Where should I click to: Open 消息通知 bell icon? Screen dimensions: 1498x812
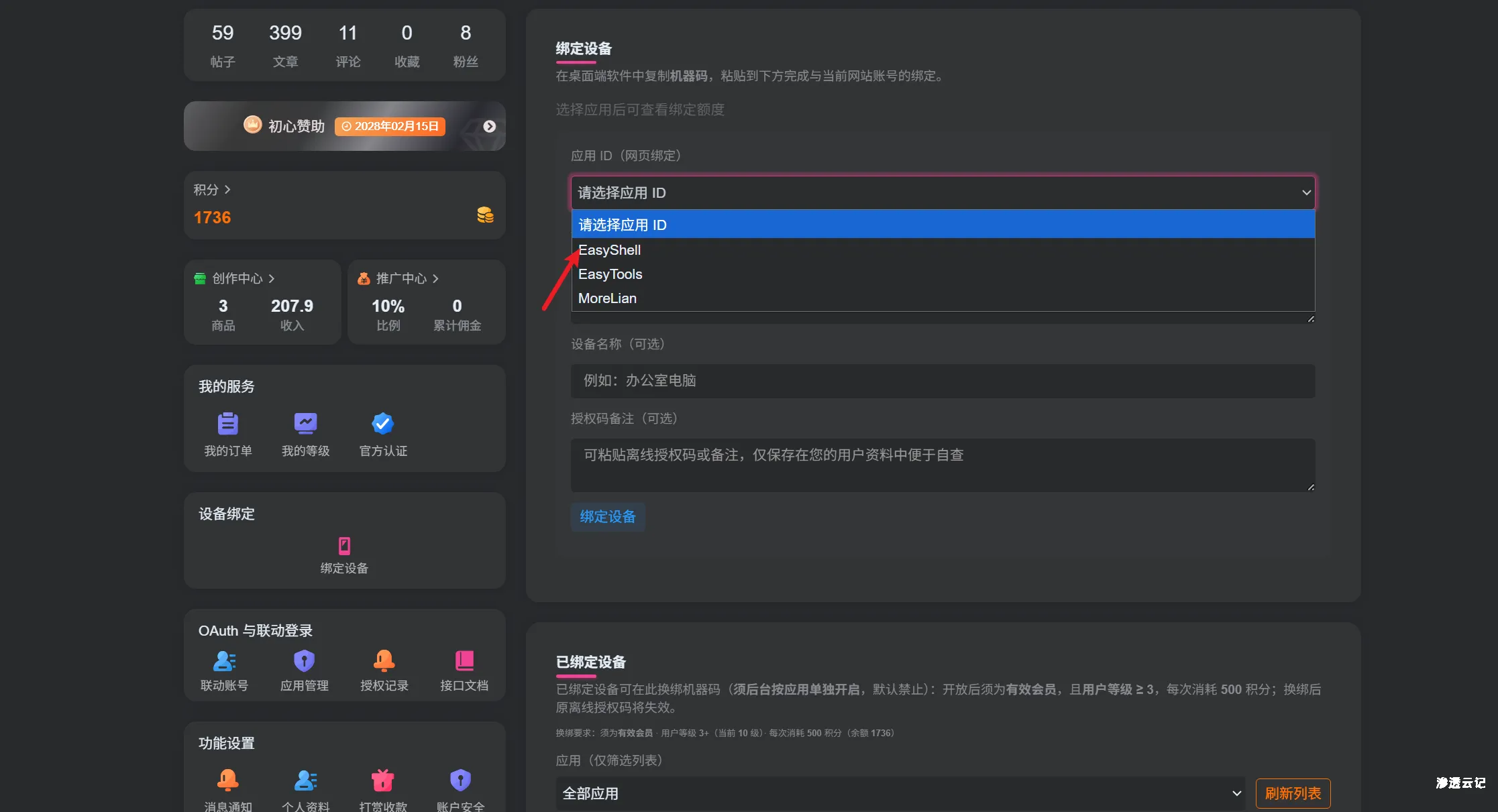(228, 780)
